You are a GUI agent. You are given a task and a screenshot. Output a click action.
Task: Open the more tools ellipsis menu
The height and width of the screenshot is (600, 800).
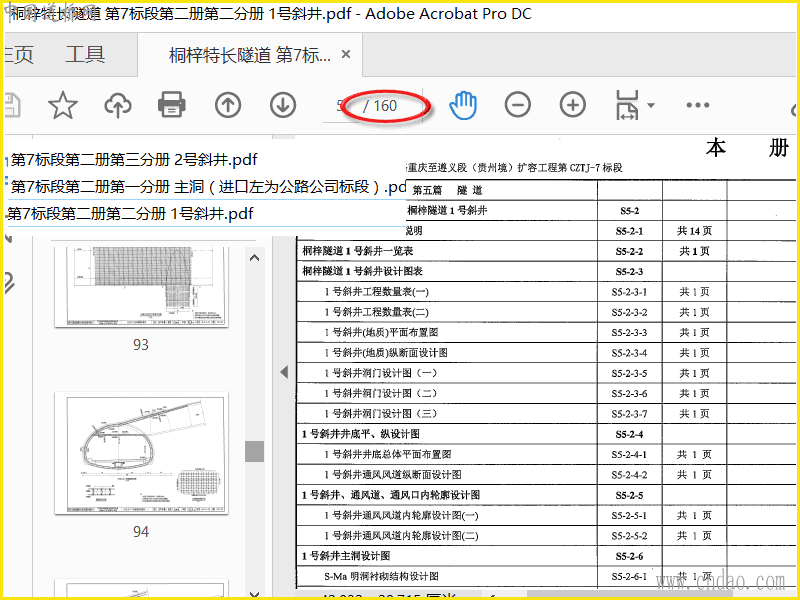click(x=697, y=105)
